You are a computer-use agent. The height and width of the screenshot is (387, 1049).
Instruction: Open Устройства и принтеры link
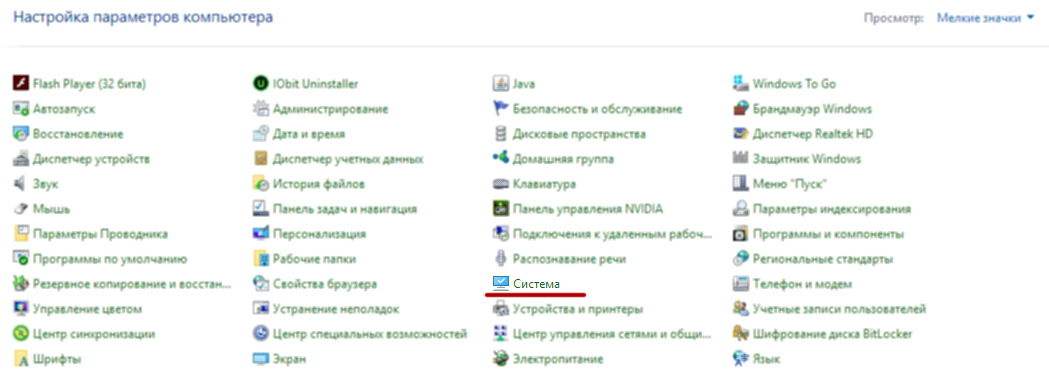click(x=578, y=309)
